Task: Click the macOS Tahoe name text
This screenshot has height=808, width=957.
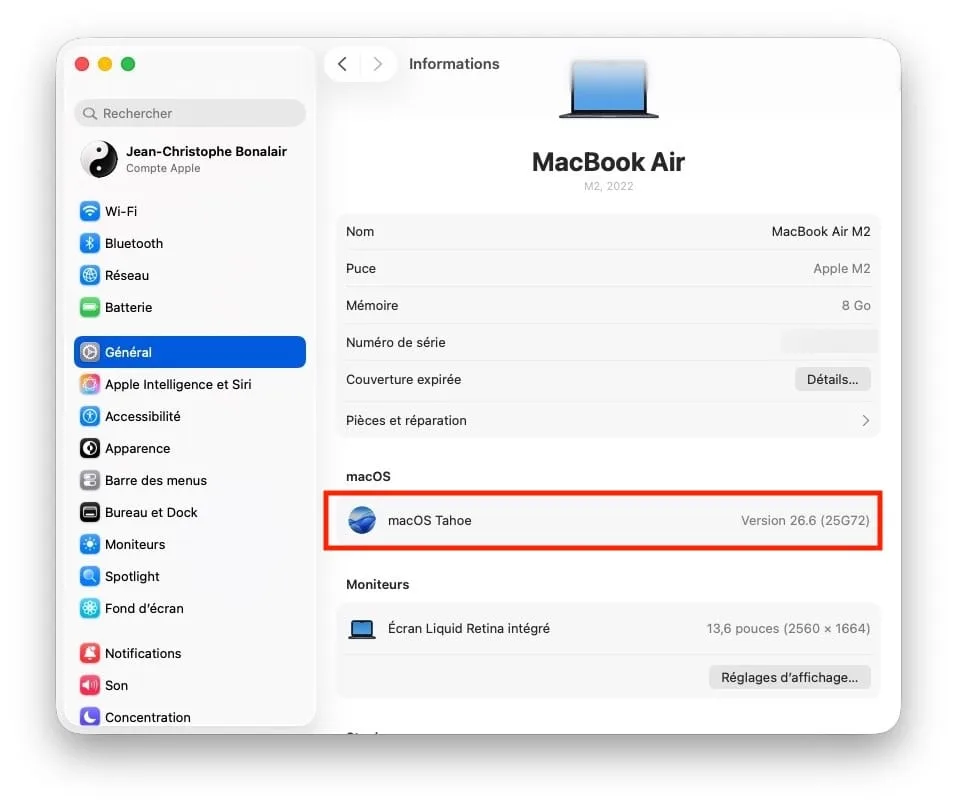Action: coord(430,521)
